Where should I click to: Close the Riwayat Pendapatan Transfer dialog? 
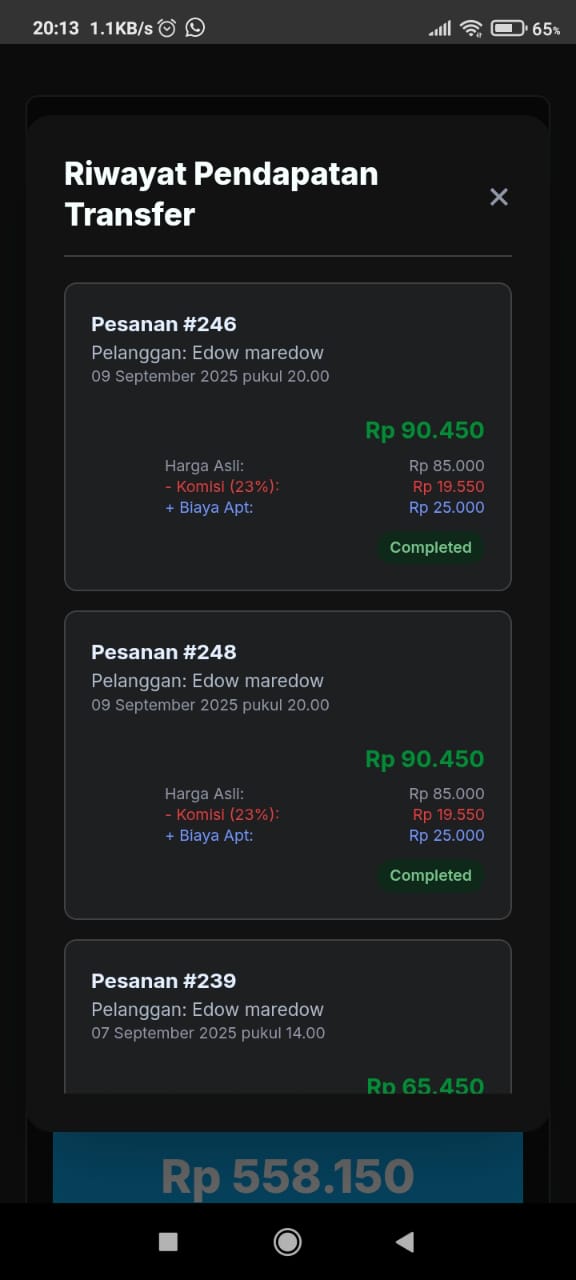[499, 197]
